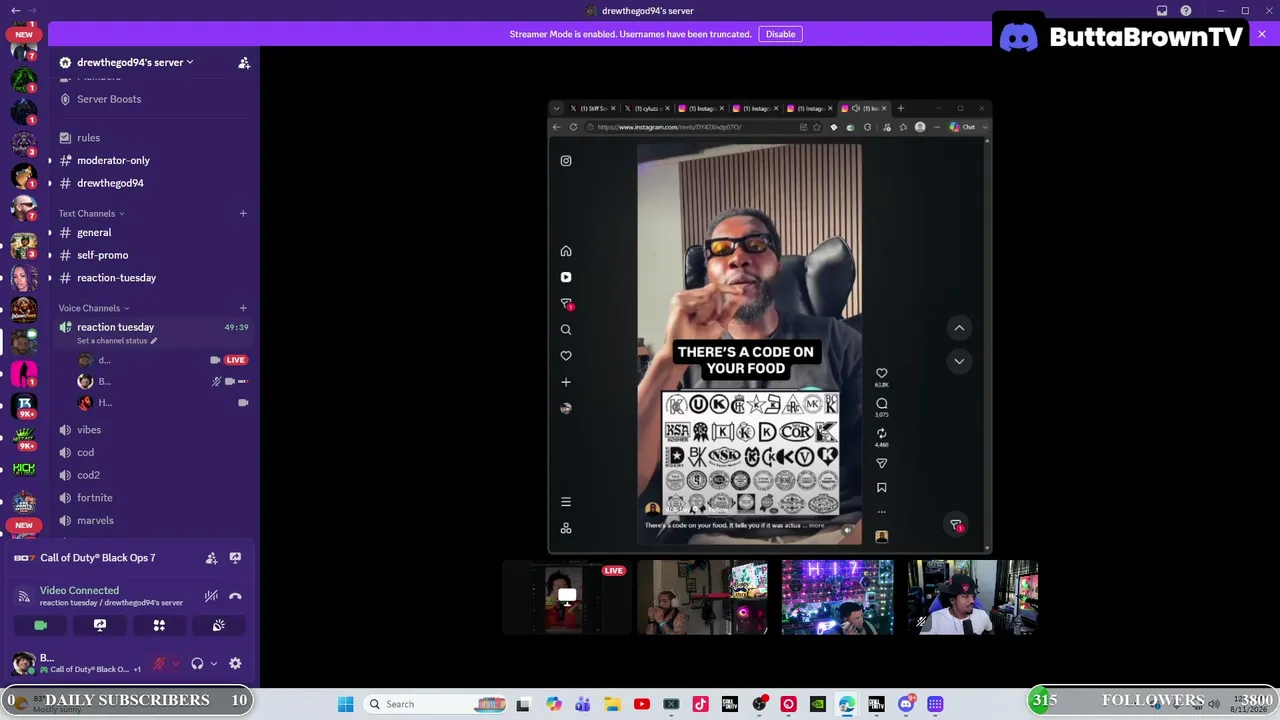Viewport: 1280px width, 720px height.
Task: Expand the self-promo channel arrow
Action: point(50,255)
